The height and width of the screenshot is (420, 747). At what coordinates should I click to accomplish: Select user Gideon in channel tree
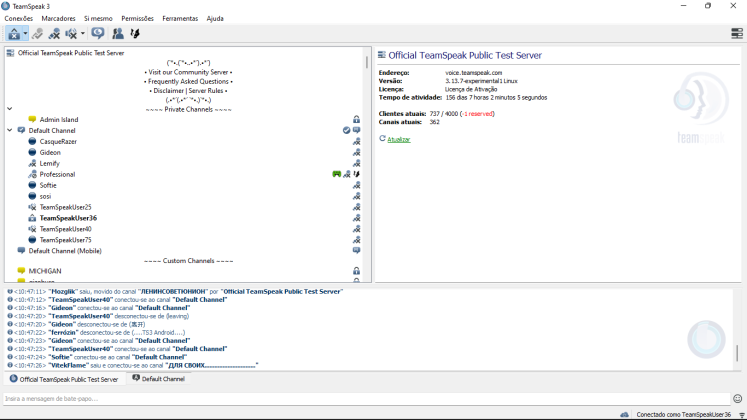(x=50, y=152)
